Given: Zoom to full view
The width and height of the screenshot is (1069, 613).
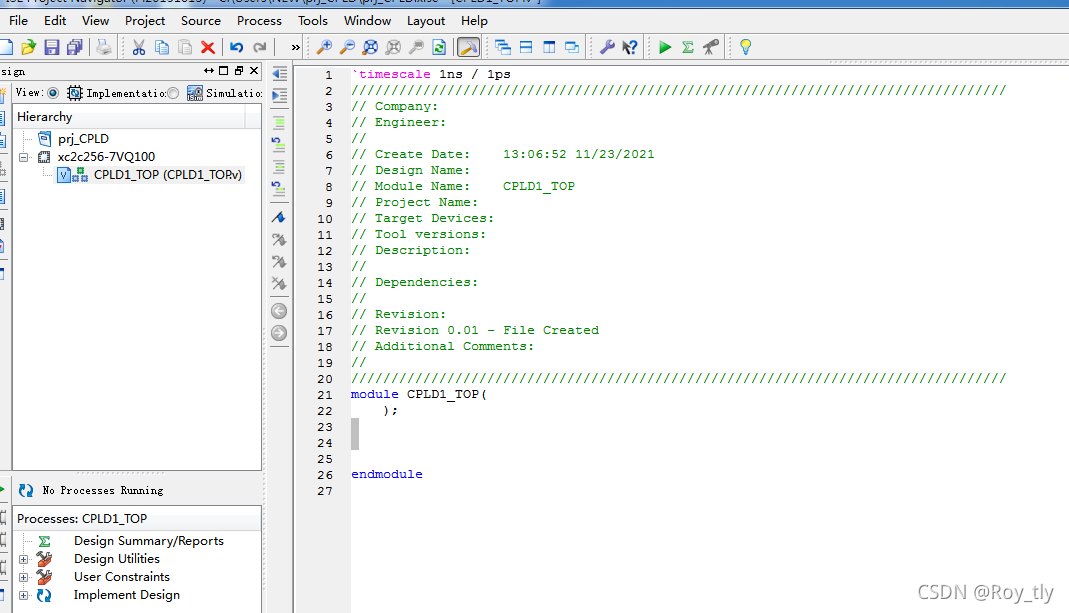Looking at the screenshot, I should pyautogui.click(x=370, y=47).
